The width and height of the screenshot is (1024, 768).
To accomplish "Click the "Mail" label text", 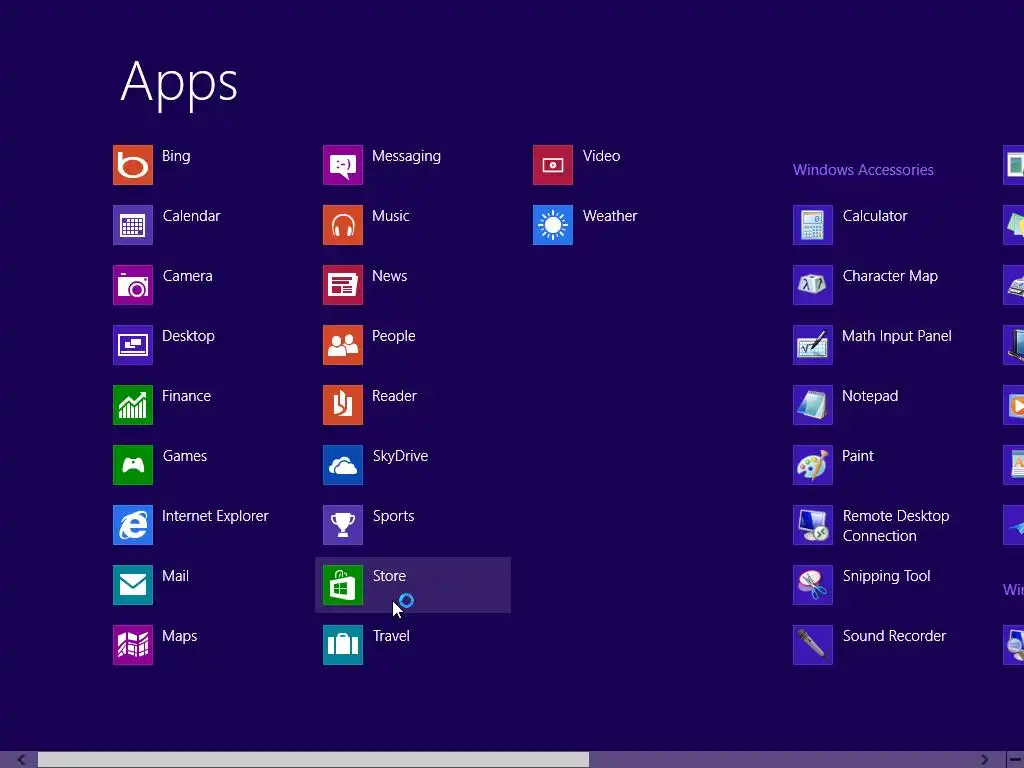I will click(175, 576).
